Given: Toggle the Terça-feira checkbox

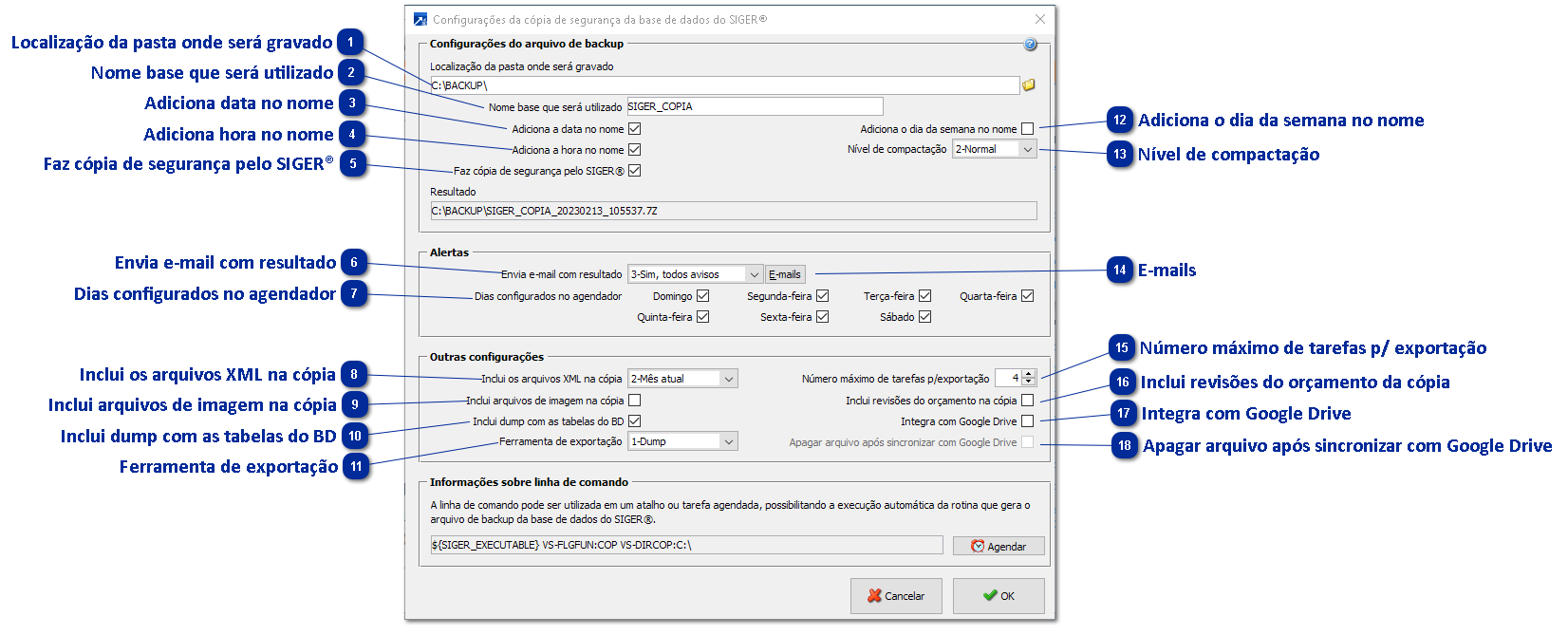Looking at the screenshot, I should (x=925, y=296).
